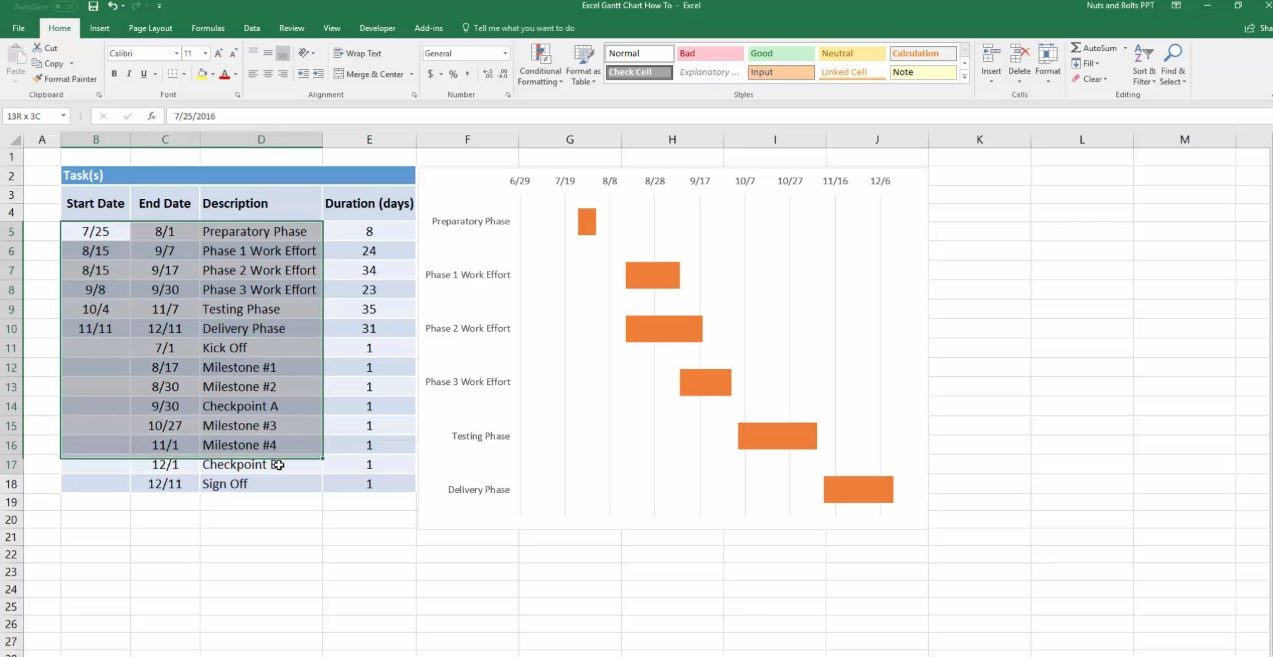This screenshot has width=1273, height=657.
Task: Apply the Check Cell style
Action: click(637, 71)
